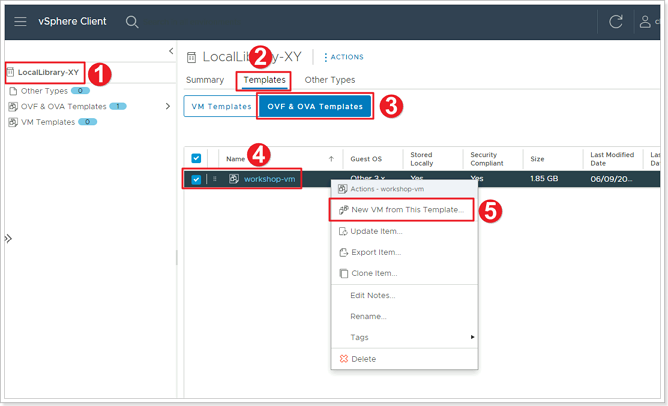The image size is (668, 406).
Task: Switch to the Summary tab
Action: [205, 80]
